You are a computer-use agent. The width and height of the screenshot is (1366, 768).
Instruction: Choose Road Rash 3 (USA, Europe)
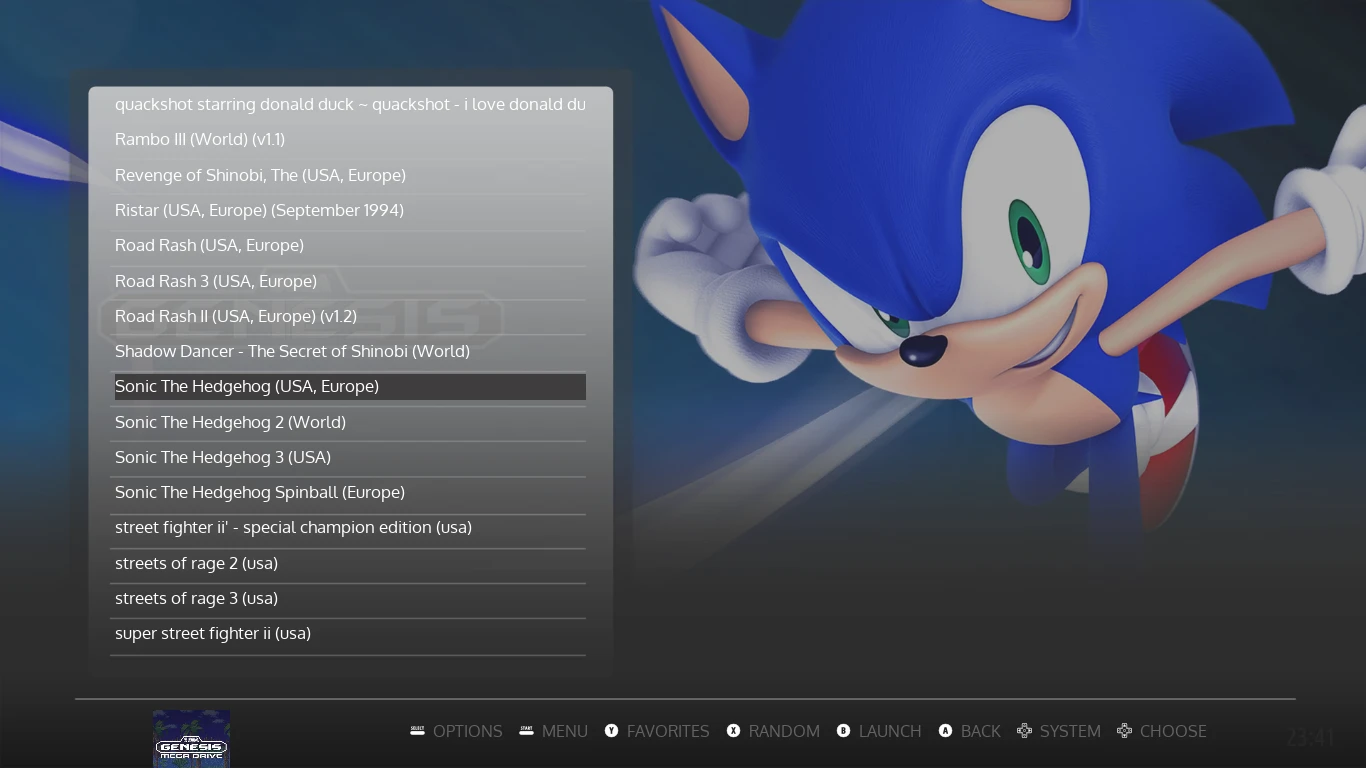click(216, 281)
